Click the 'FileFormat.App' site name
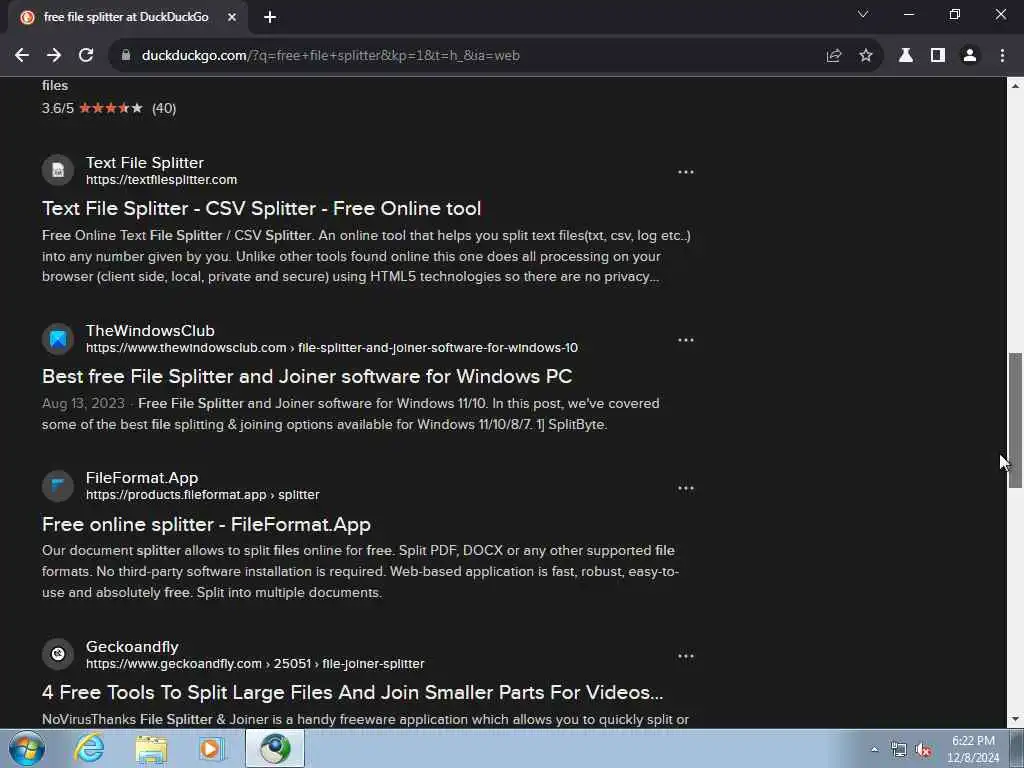The width and height of the screenshot is (1024, 768). coord(142,478)
